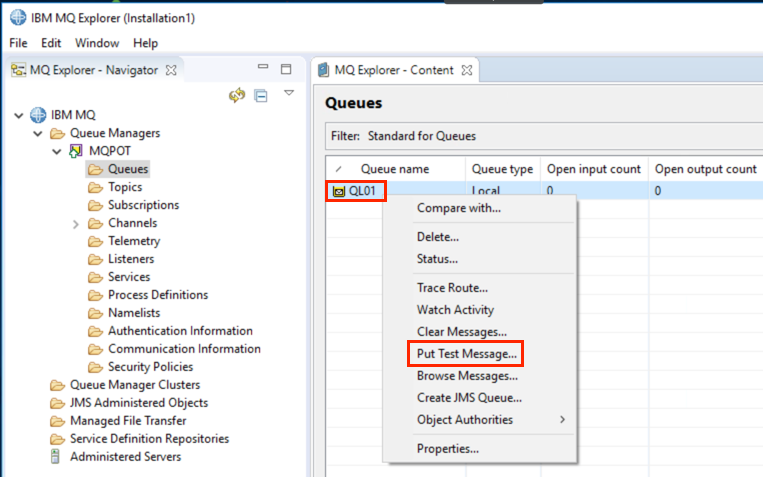The width and height of the screenshot is (763, 477).
Task: Click the IBM MQ Explorer globe title icon
Action: coord(18,18)
